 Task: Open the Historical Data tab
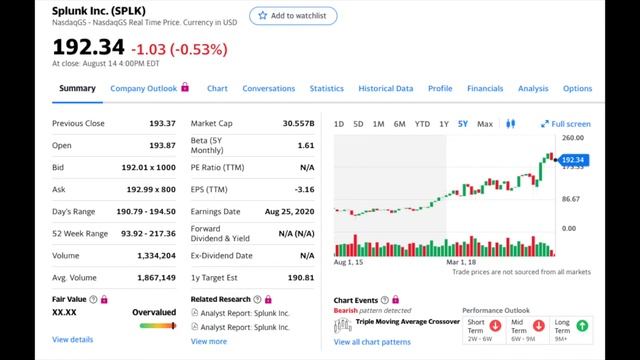click(x=386, y=89)
